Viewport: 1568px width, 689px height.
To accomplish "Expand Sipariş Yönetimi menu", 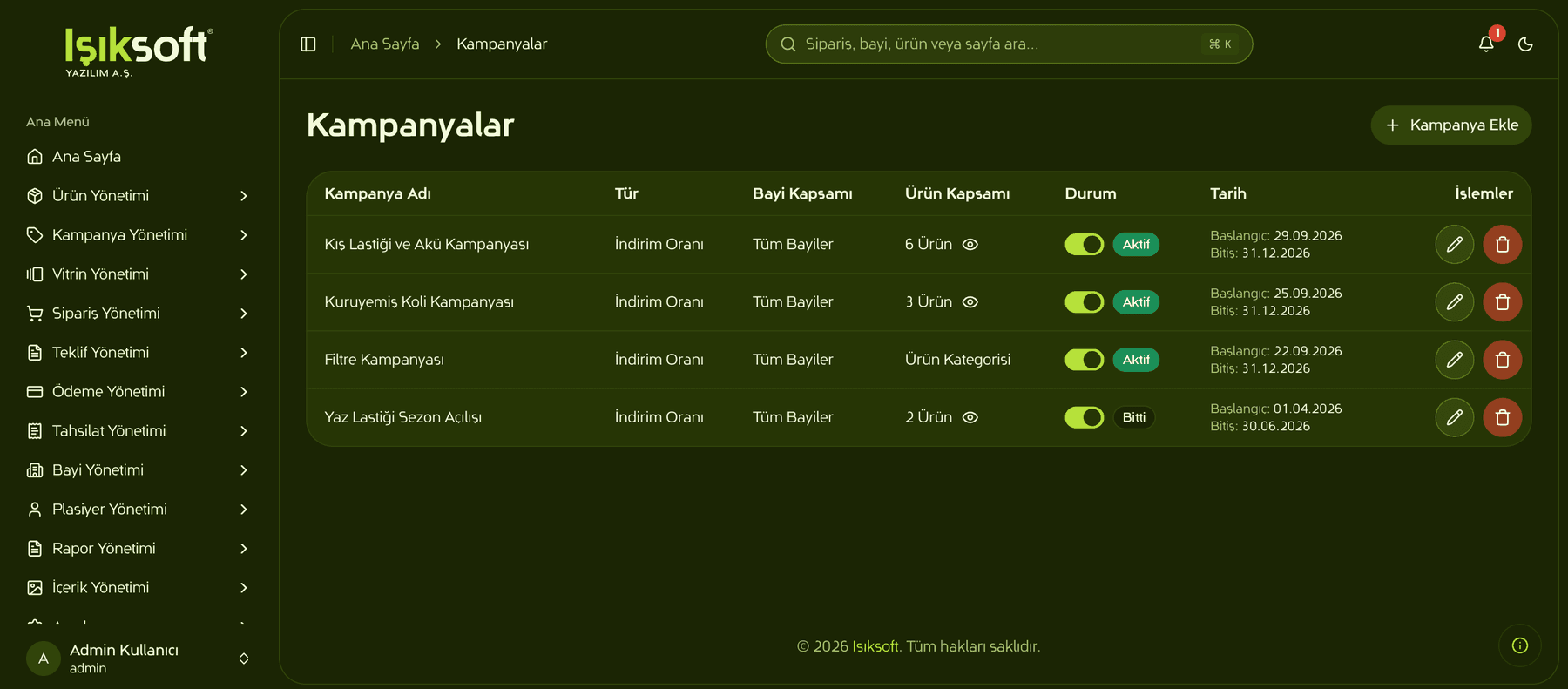I will [x=138, y=314].
